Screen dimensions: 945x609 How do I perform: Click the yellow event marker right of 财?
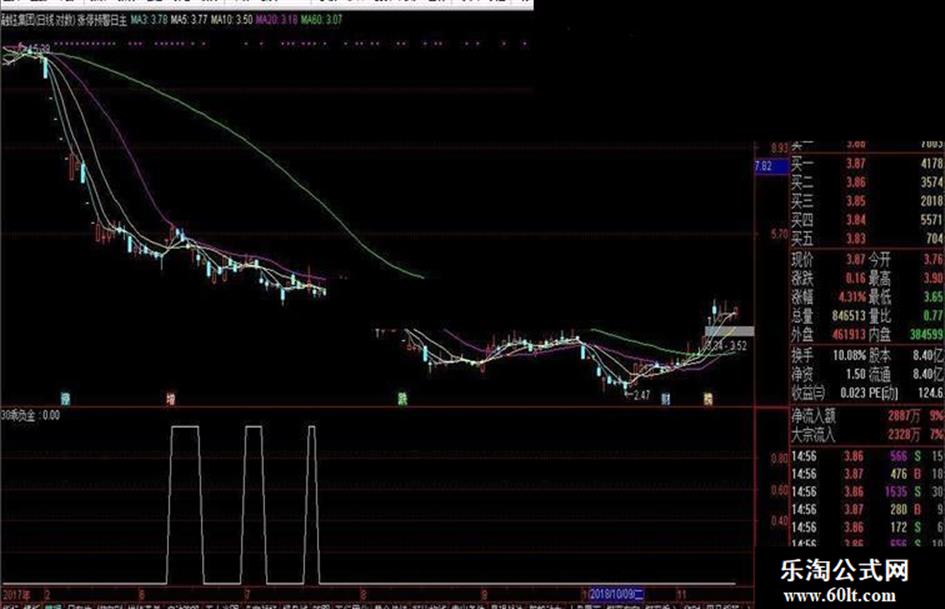(x=708, y=399)
